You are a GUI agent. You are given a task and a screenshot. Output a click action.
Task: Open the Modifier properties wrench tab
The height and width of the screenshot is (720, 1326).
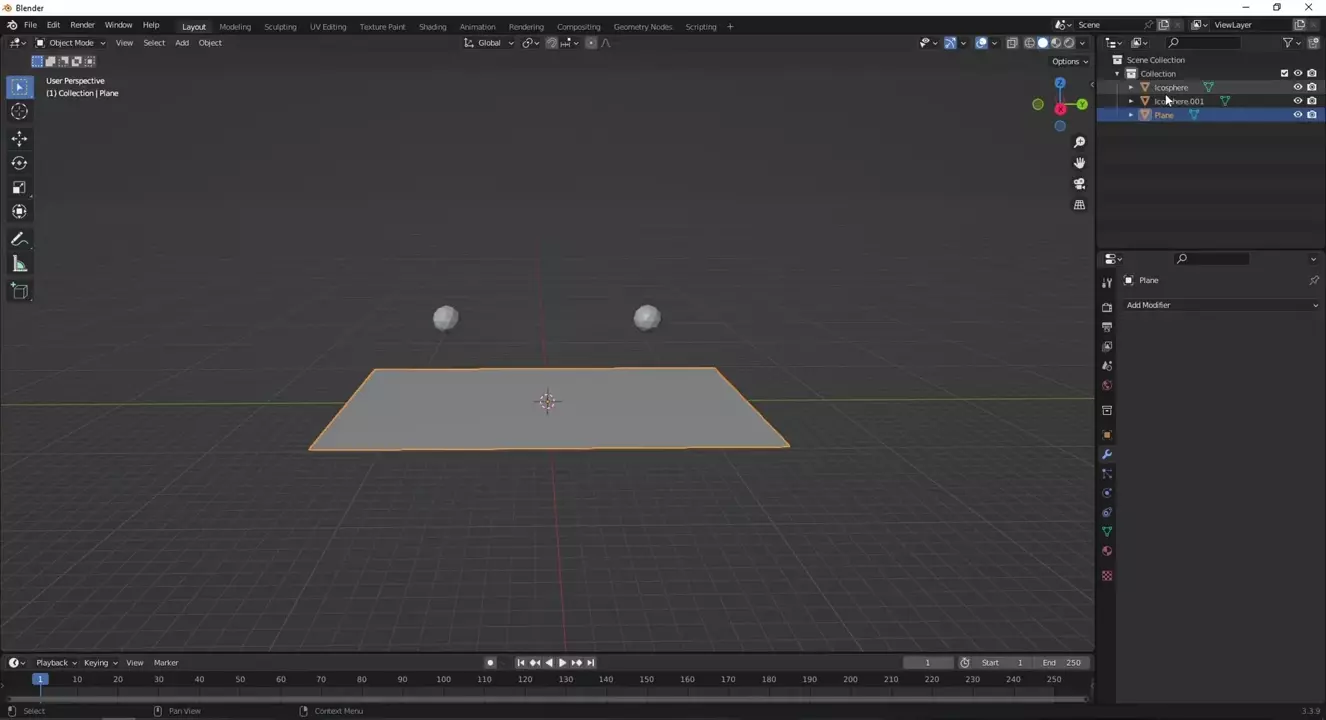(x=1107, y=455)
